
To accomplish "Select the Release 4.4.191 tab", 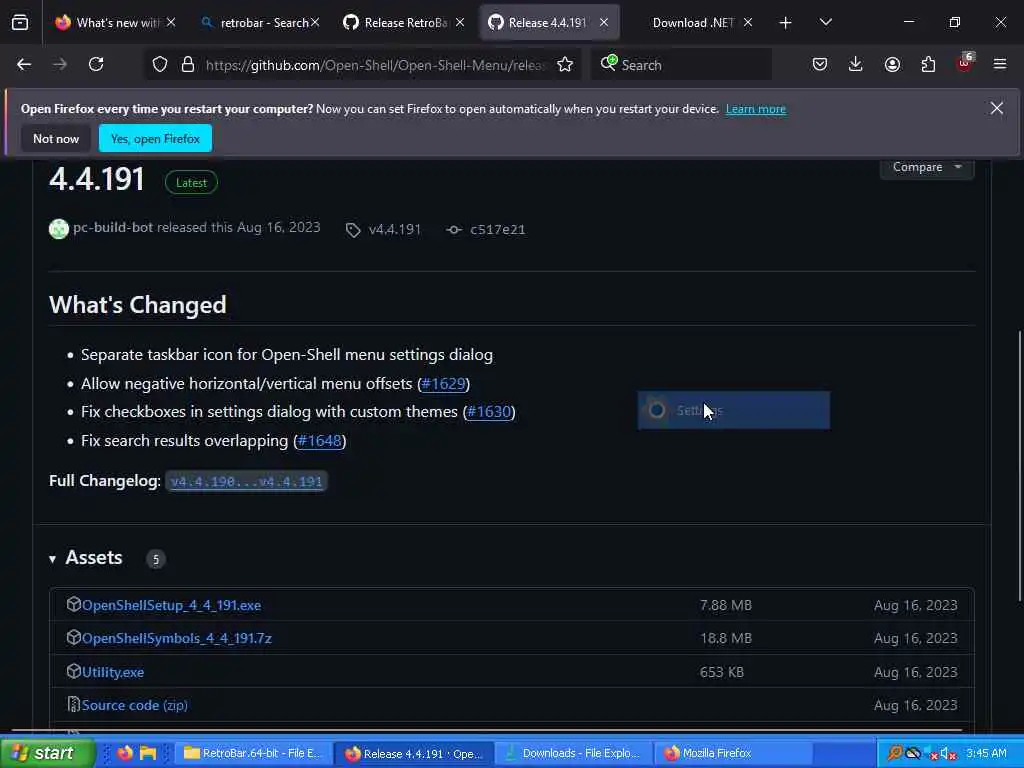I will (549, 23).
